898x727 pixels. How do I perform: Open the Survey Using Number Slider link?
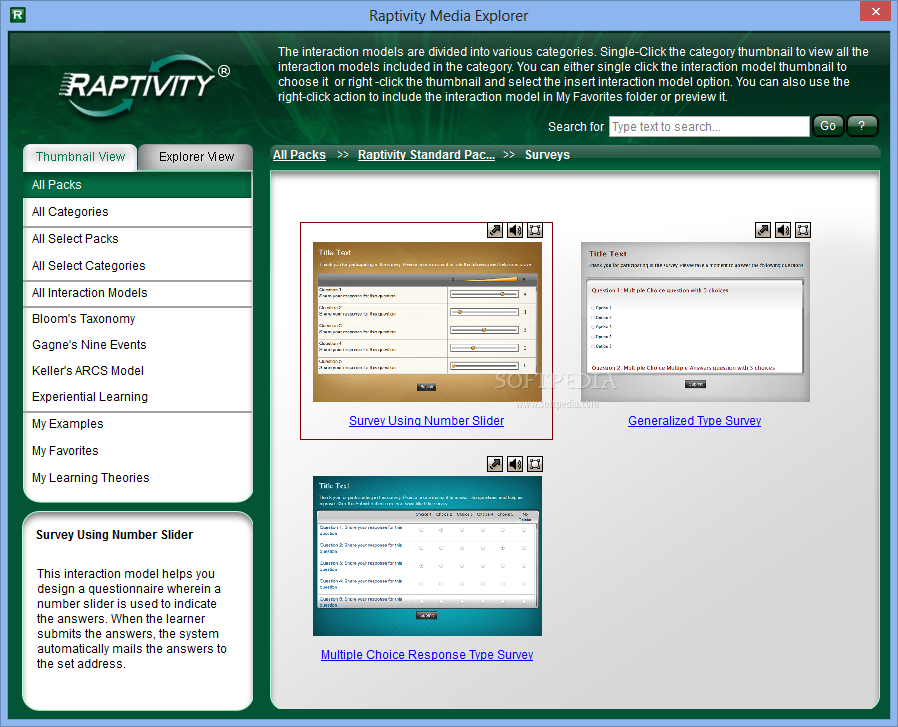point(426,421)
